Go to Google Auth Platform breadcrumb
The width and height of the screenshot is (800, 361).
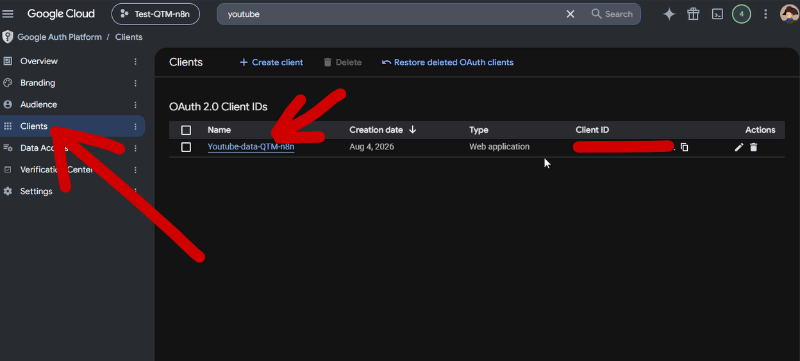[x=59, y=37]
